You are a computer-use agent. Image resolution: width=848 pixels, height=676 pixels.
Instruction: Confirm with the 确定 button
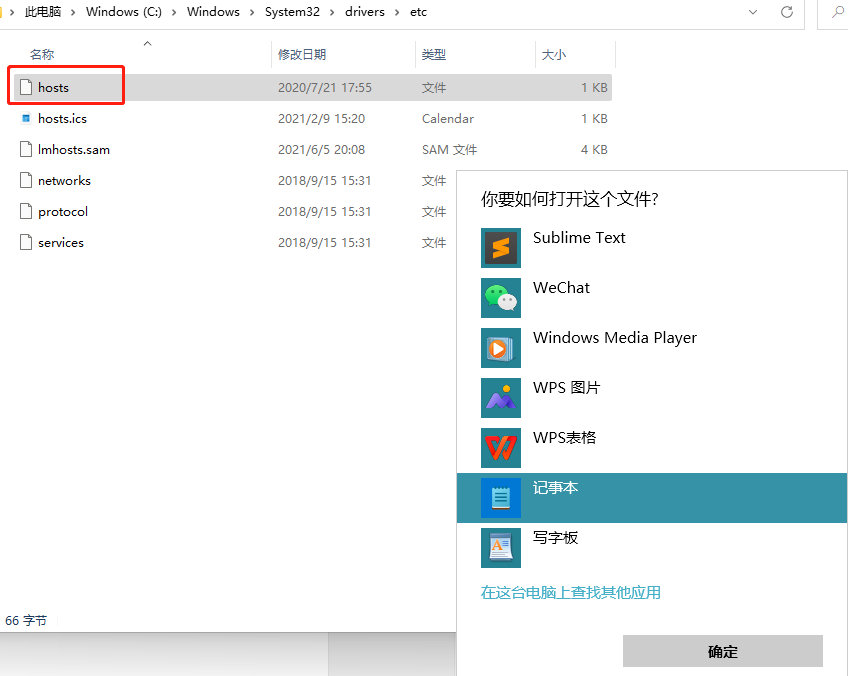click(x=723, y=651)
